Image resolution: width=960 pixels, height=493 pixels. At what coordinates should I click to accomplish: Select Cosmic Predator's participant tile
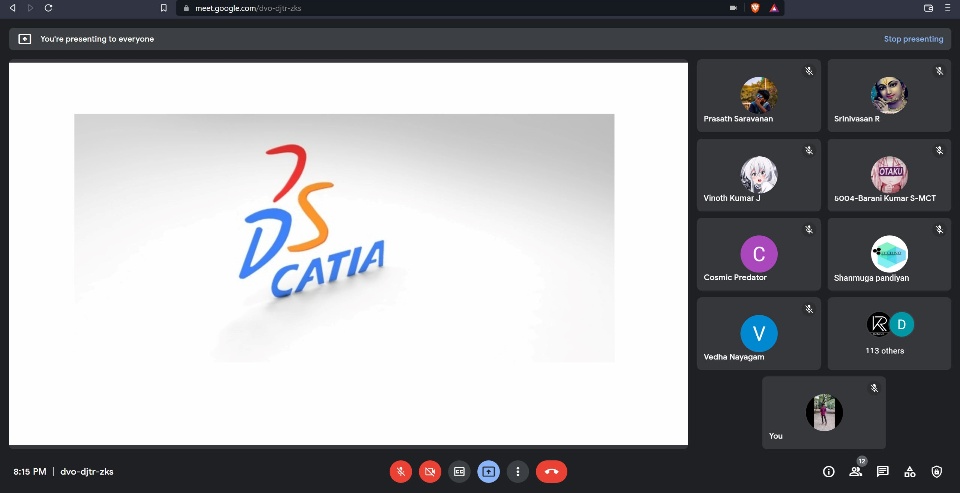[x=759, y=254]
